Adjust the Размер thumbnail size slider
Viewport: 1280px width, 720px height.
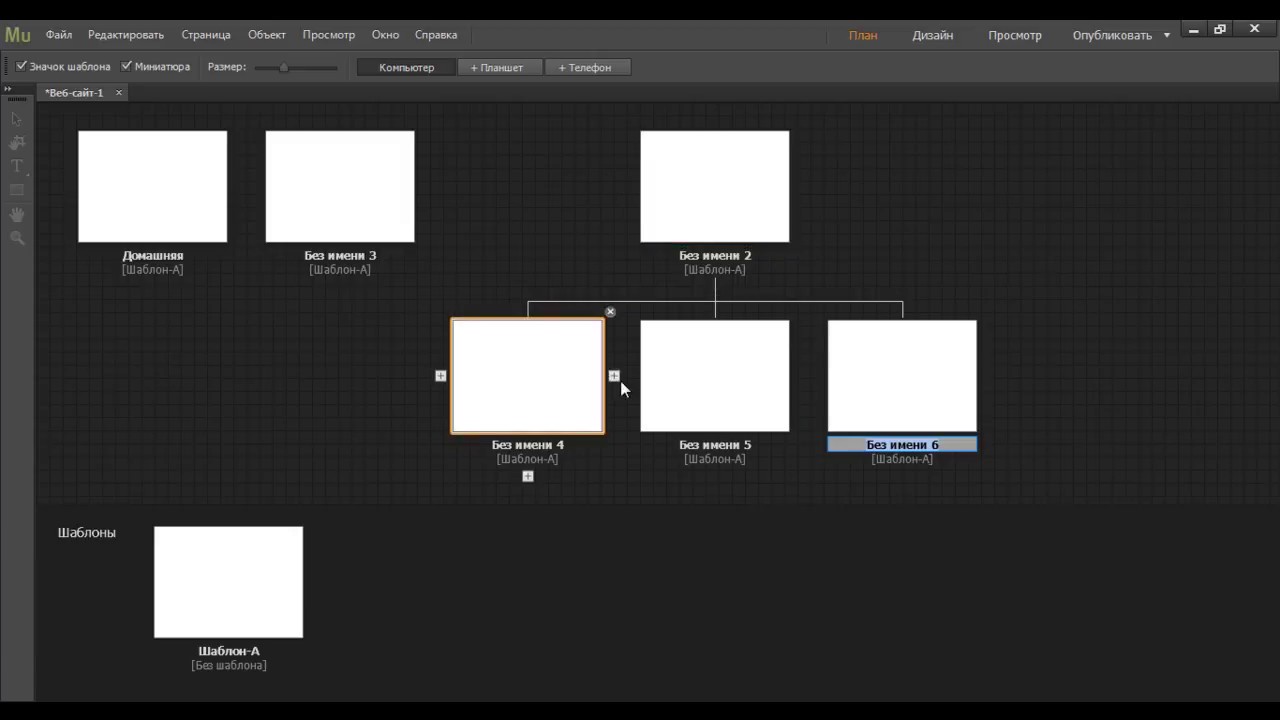click(x=284, y=67)
